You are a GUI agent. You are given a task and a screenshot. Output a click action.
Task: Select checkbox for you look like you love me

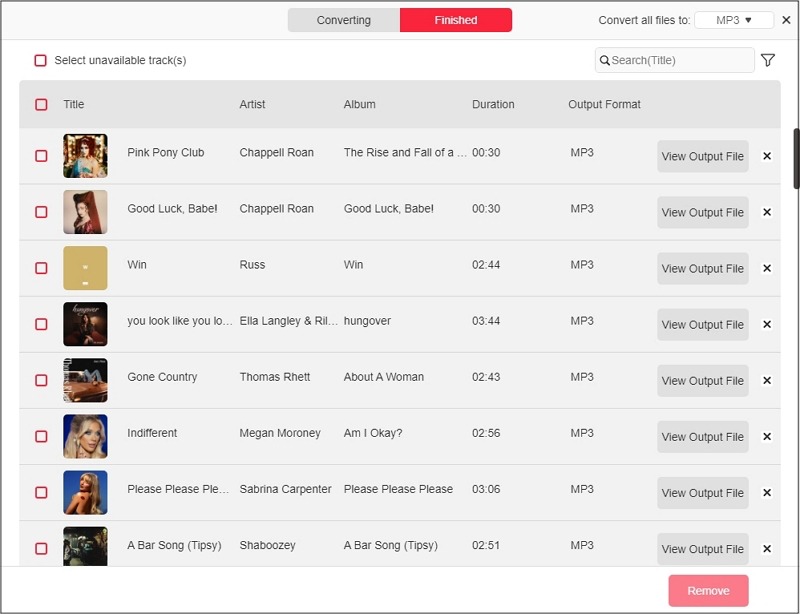41,324
